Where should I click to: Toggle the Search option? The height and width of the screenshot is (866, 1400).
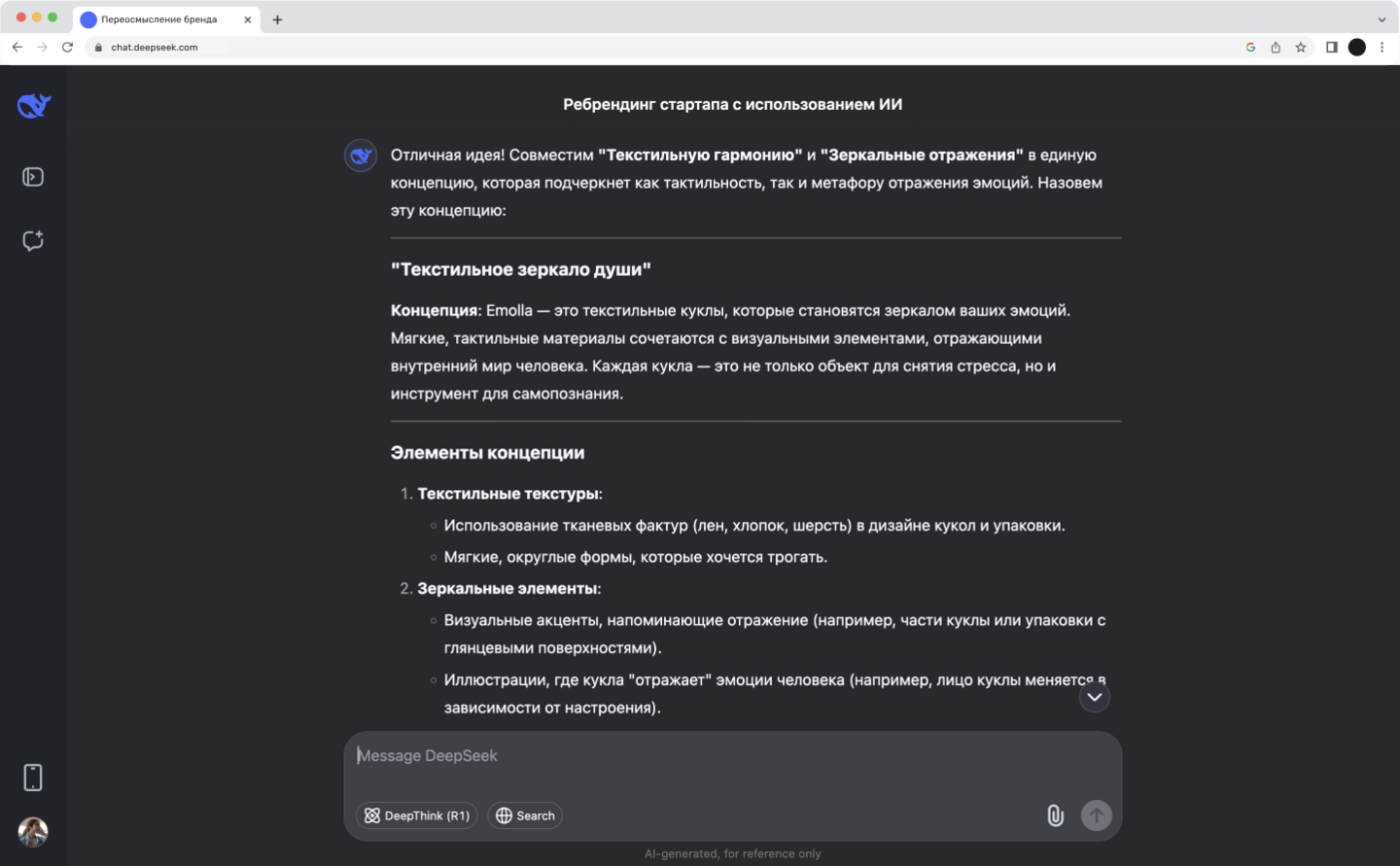click(525, 815)
